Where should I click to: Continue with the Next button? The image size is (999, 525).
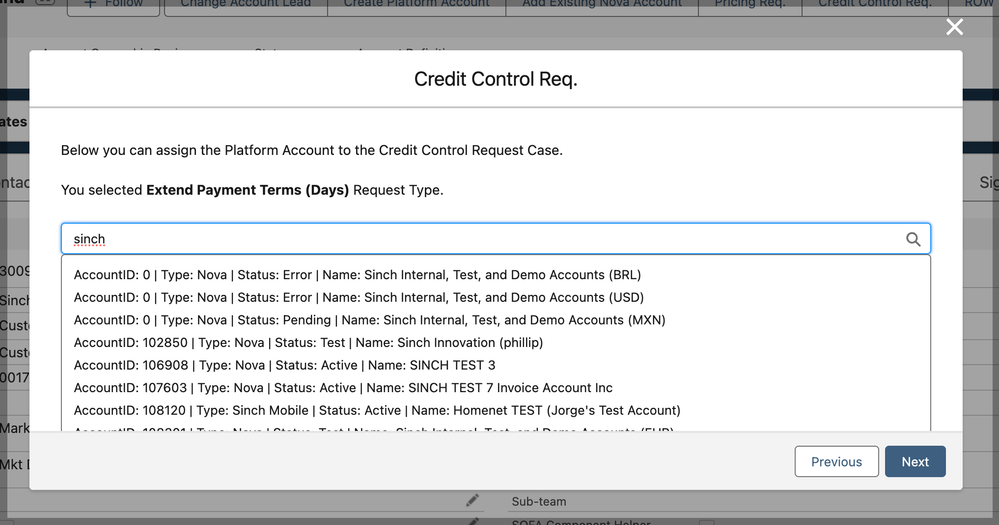(x=915, y=461)
